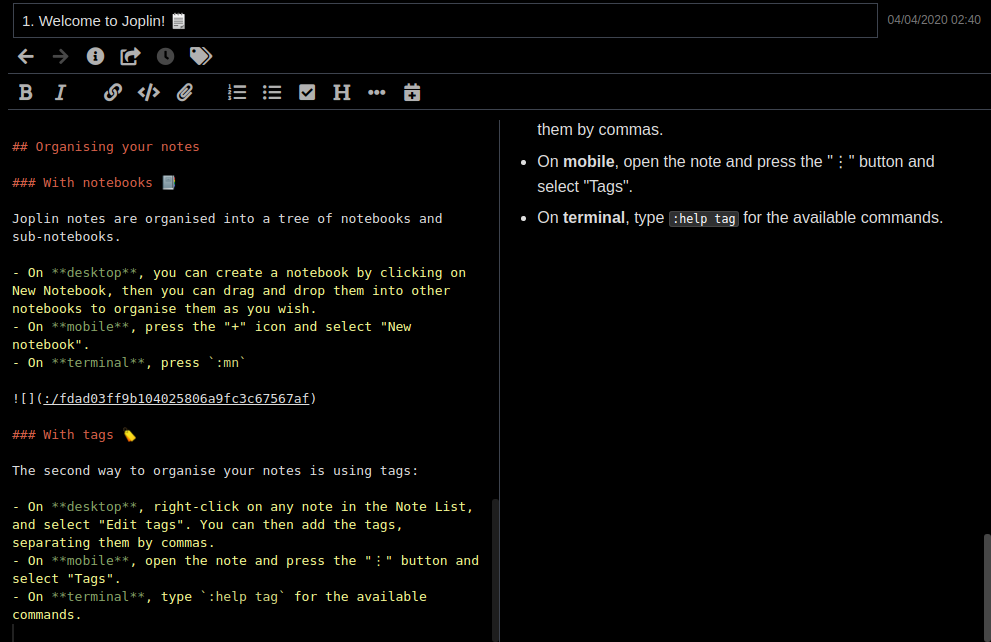Open the tags editor icon

(x=201, y=56)
